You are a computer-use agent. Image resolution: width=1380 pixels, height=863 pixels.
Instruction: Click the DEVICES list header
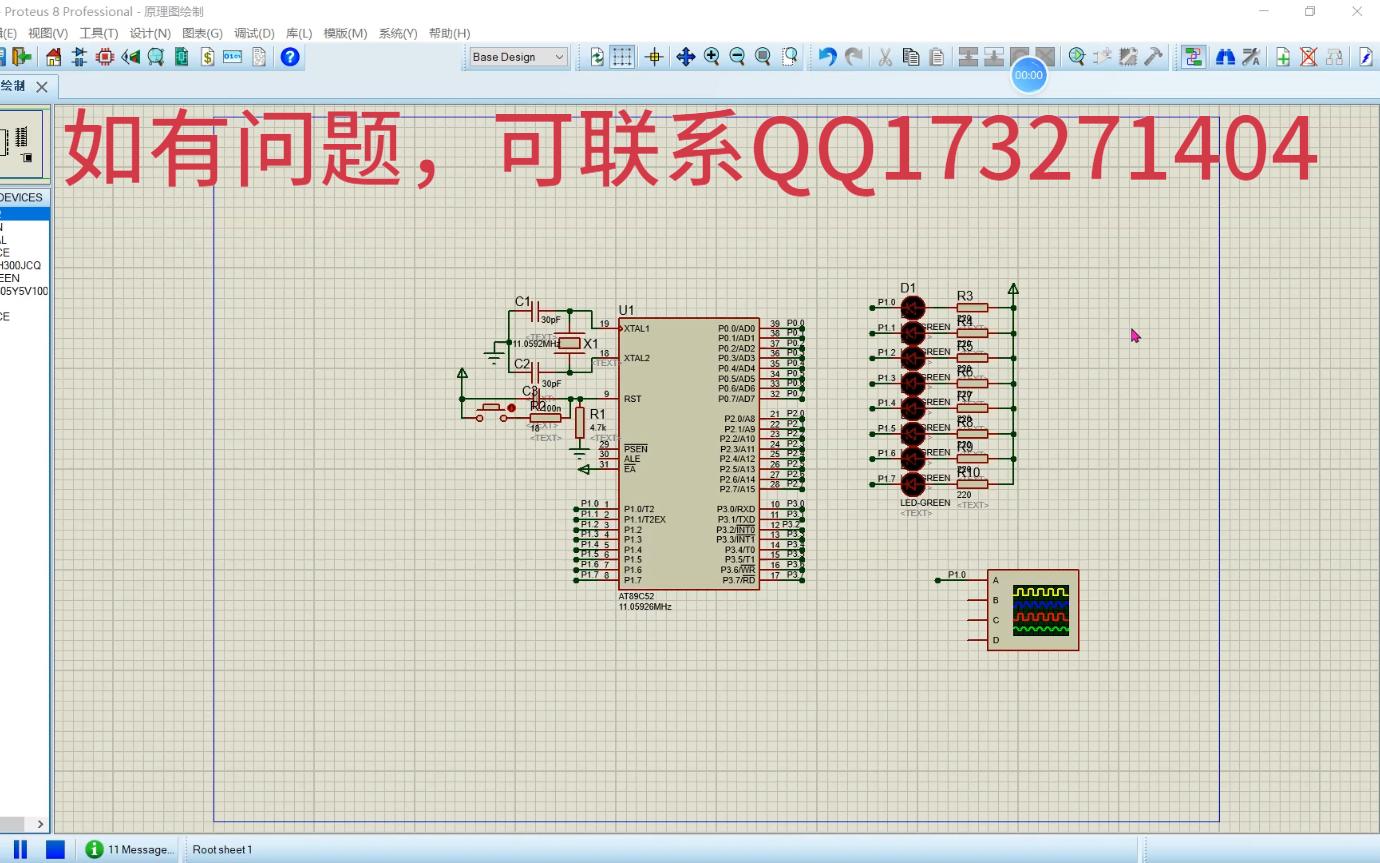24,197
